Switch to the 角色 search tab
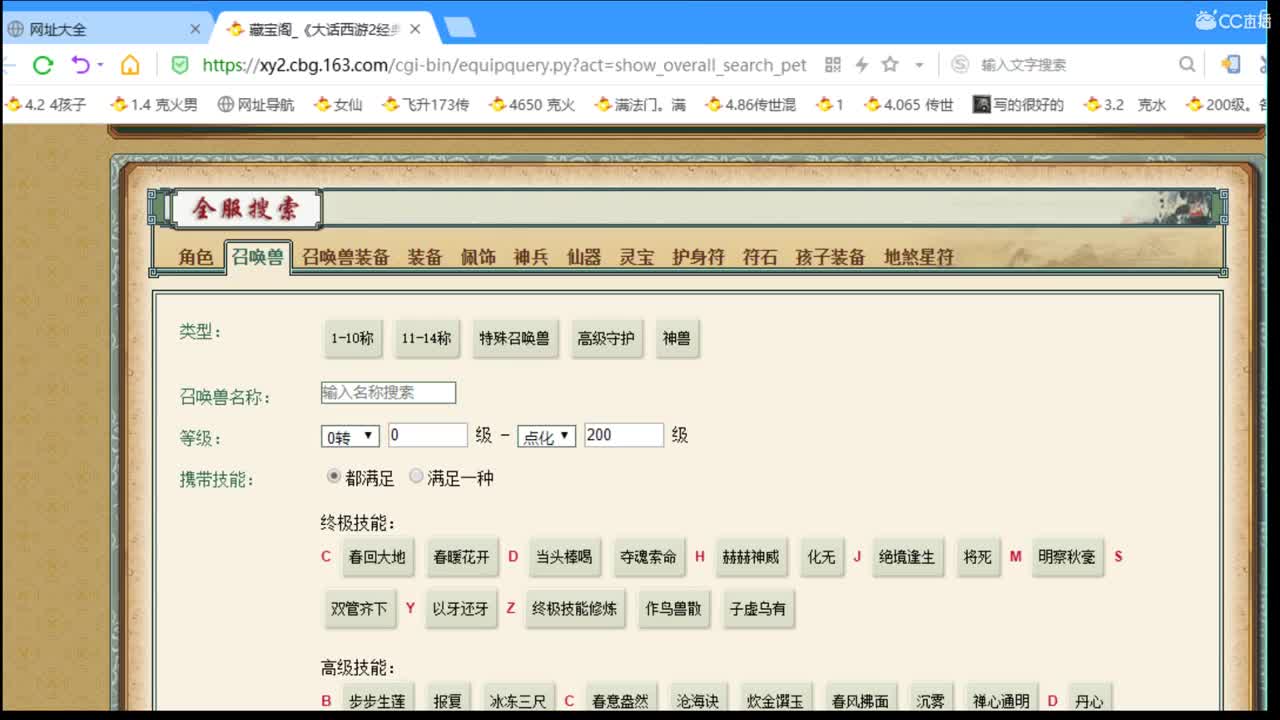Image resolution: width=1280 pixels, height=720 pixels. [x=196, y=257]
